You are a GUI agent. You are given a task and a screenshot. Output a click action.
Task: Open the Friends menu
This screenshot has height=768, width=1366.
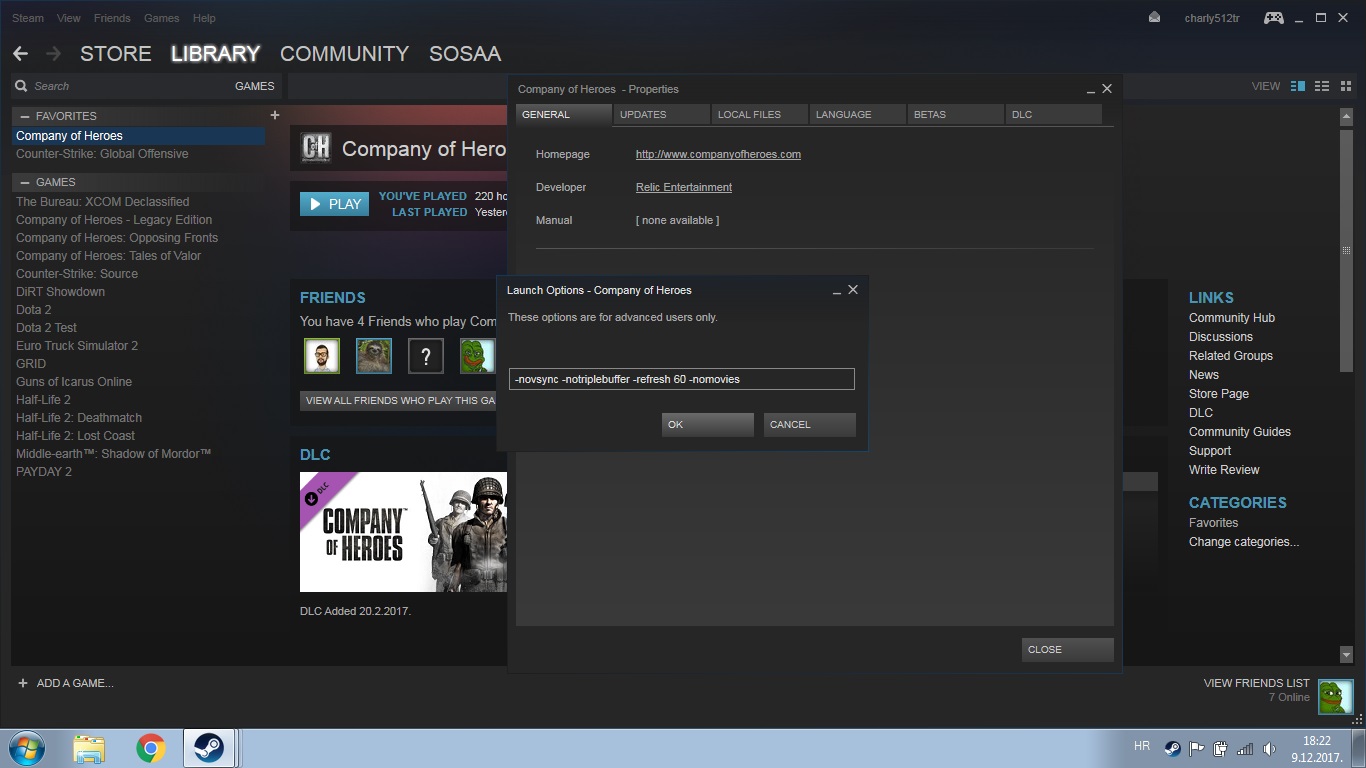click(112, 18)
